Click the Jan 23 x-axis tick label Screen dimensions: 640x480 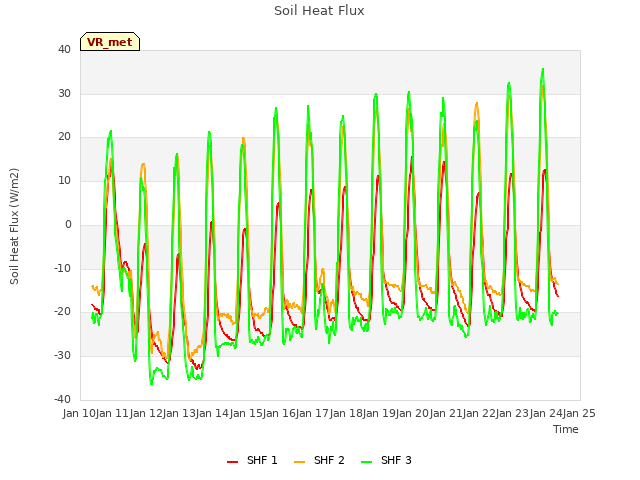click(x=513, y=413)
